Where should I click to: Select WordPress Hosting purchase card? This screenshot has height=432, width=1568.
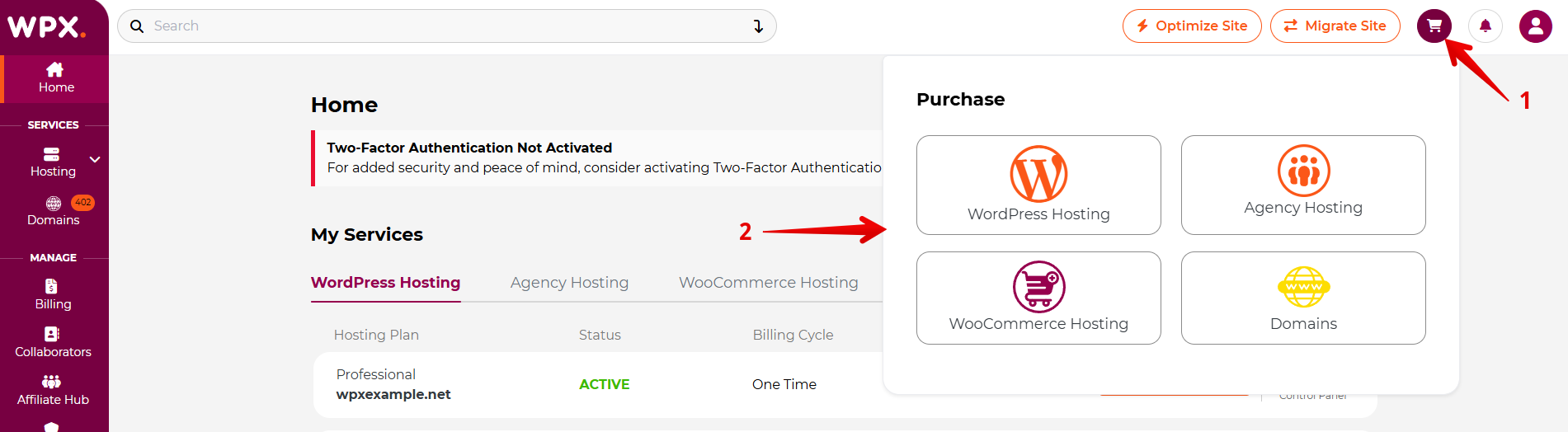click(x=1038, y=185)
